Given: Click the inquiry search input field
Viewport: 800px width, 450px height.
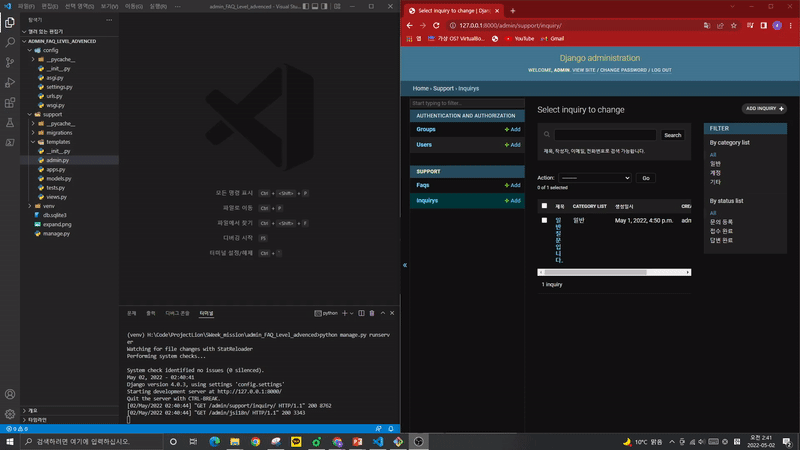Looking at the screenshot, I should (x=605, y=135).
